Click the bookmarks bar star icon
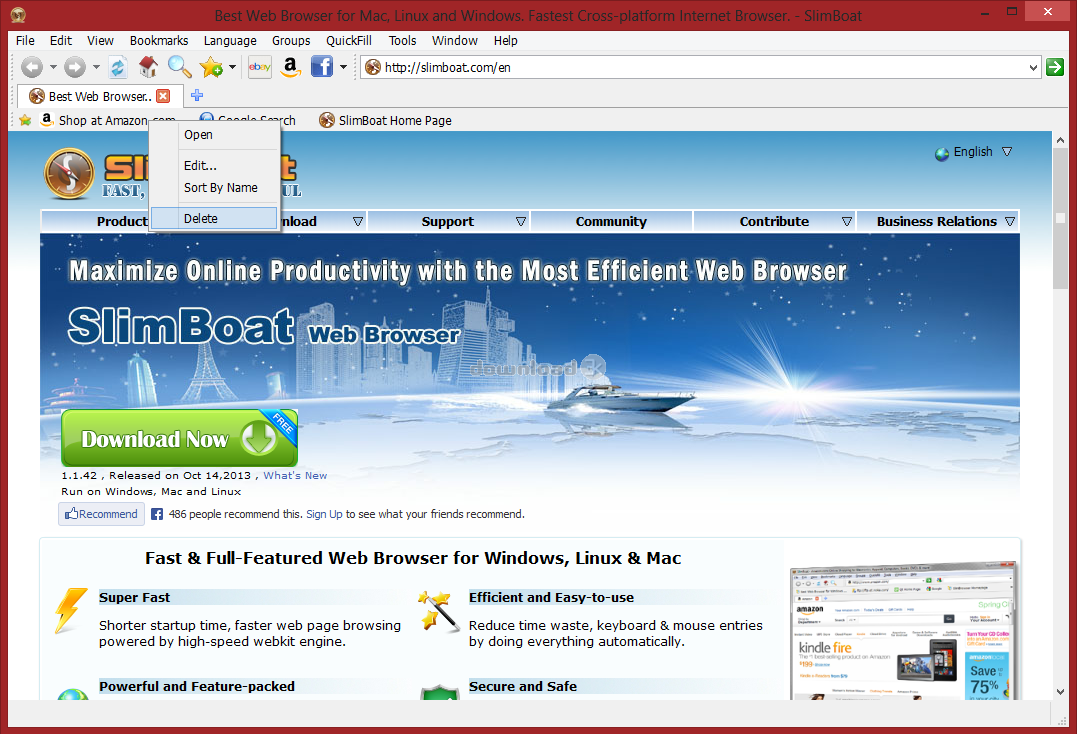This screenshot has height=734, width=1077. coord(25,120)
